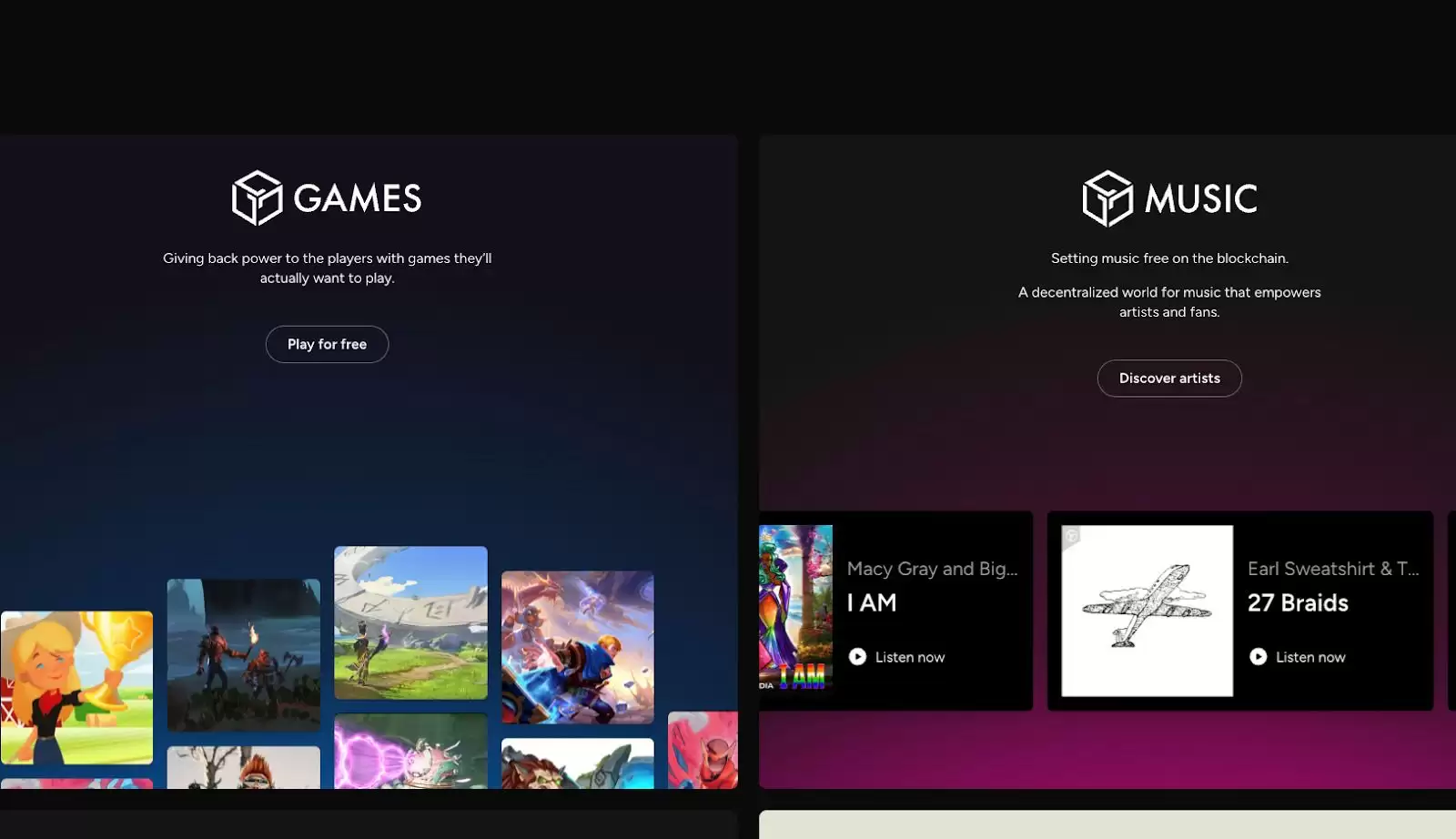Screen dimensions: 1456x839
Task: Click the cube logo beside GAMES
Action: coord(257,197)
